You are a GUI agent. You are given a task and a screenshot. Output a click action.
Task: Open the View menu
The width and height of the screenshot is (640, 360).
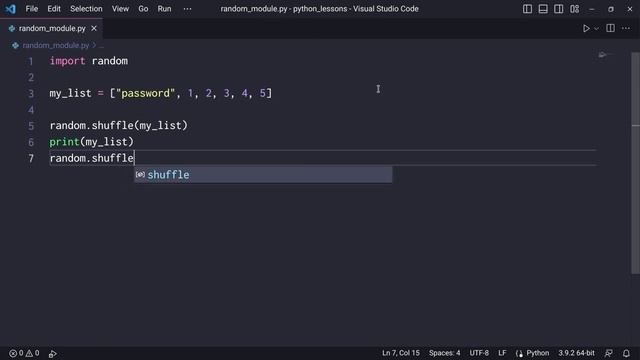click(x=120, y=9)
